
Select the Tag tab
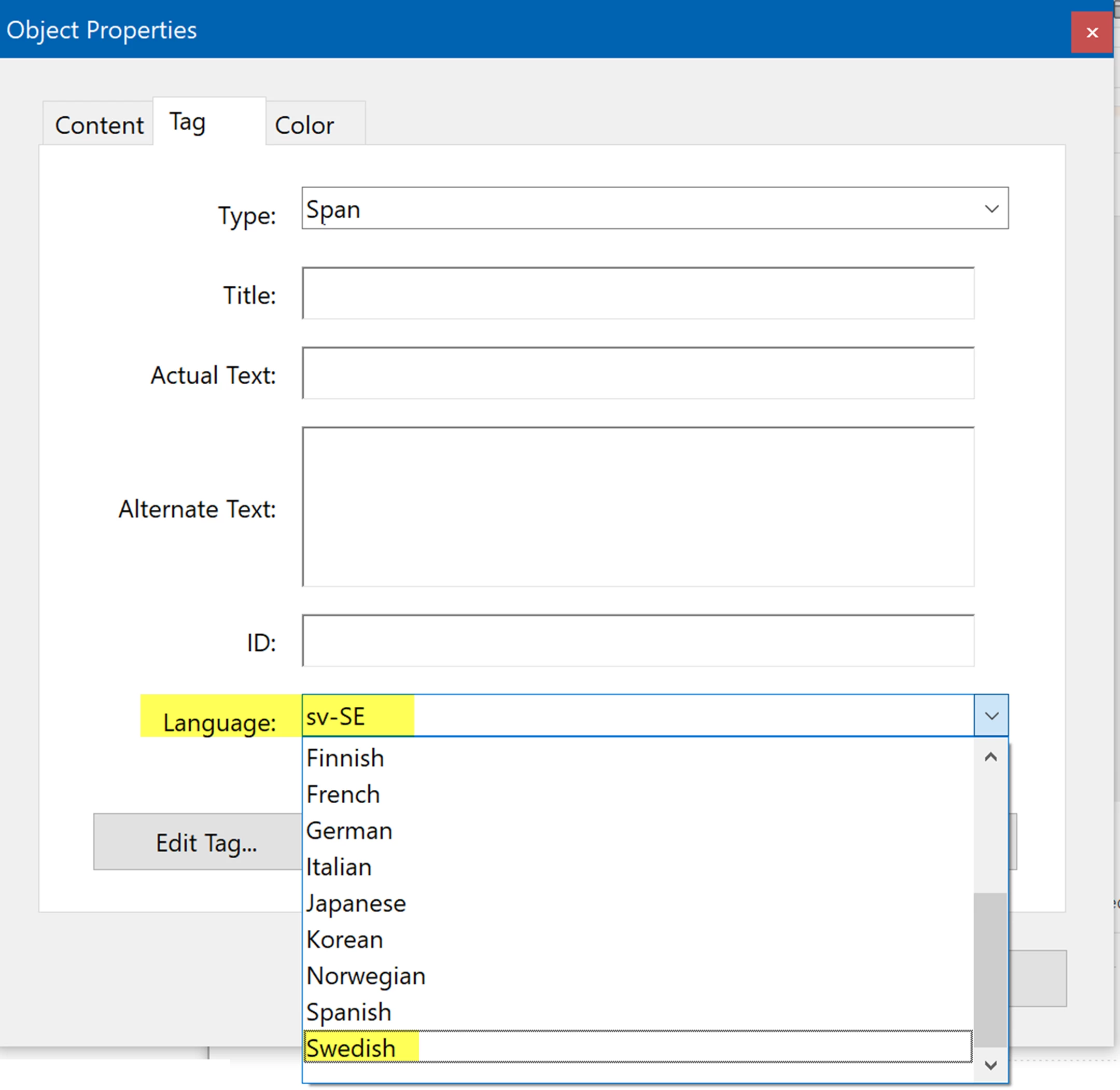(187, 122)
